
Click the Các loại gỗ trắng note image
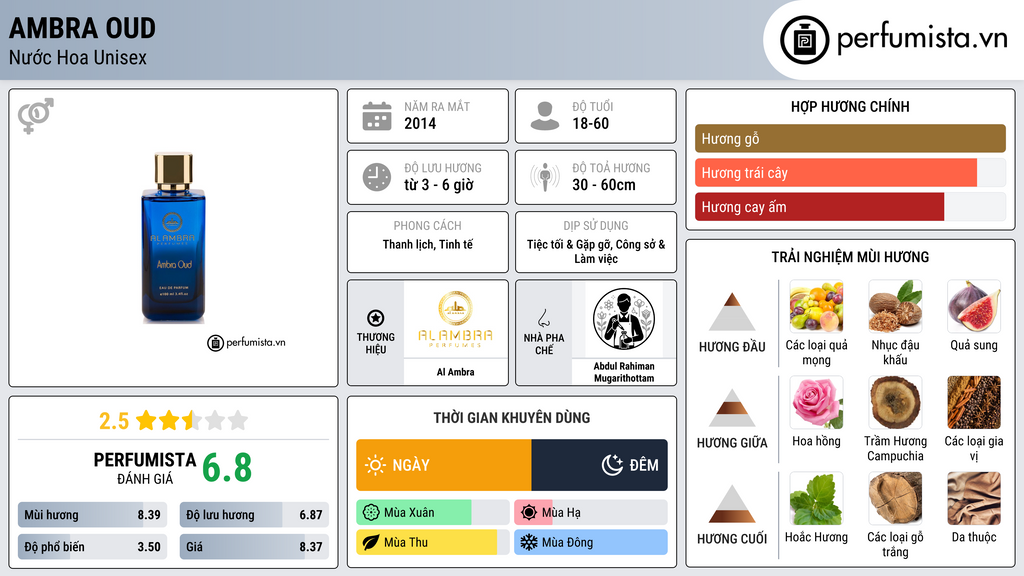895,498
